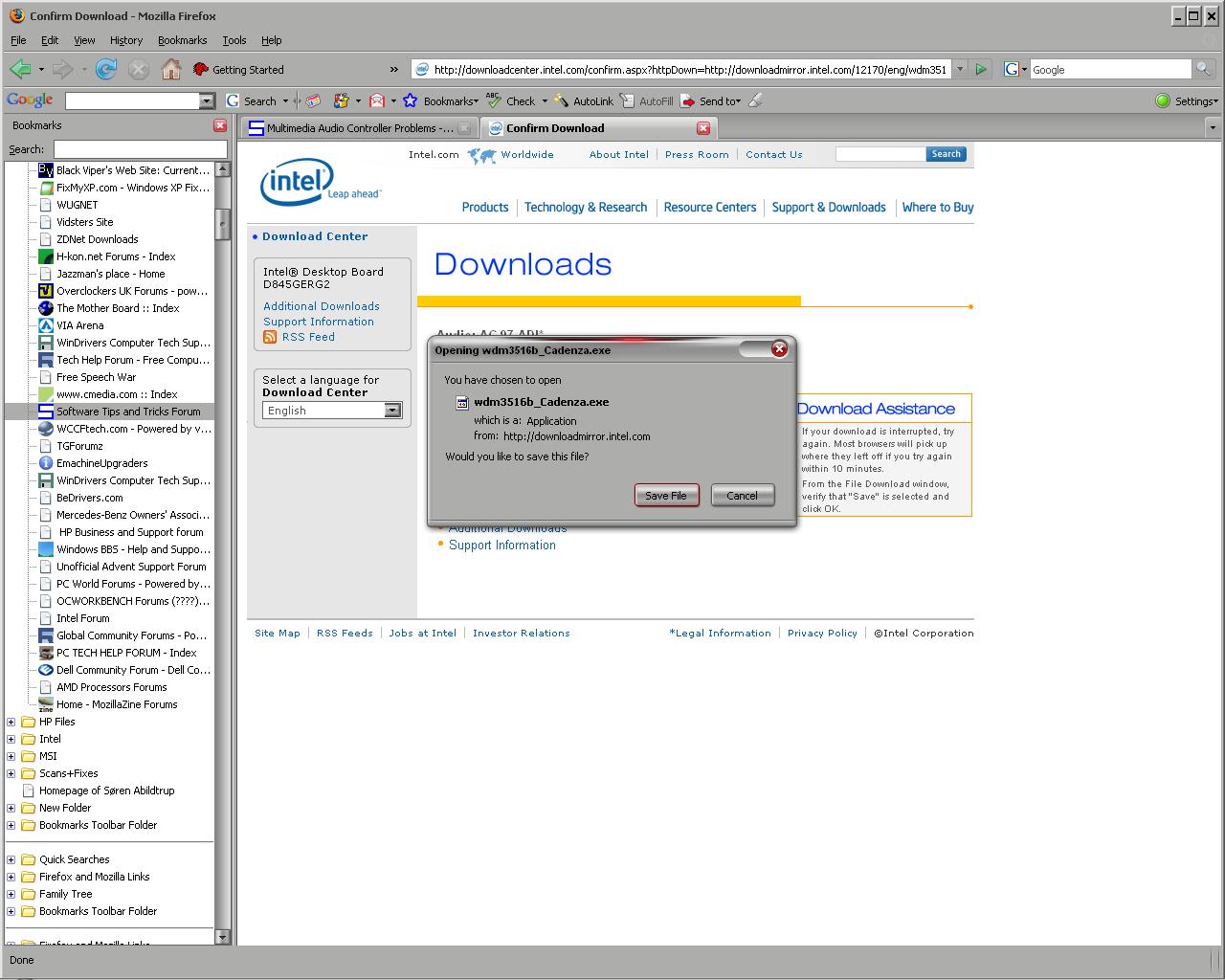
Task: Click the Contact Us header link
Action: click(774, 154)
